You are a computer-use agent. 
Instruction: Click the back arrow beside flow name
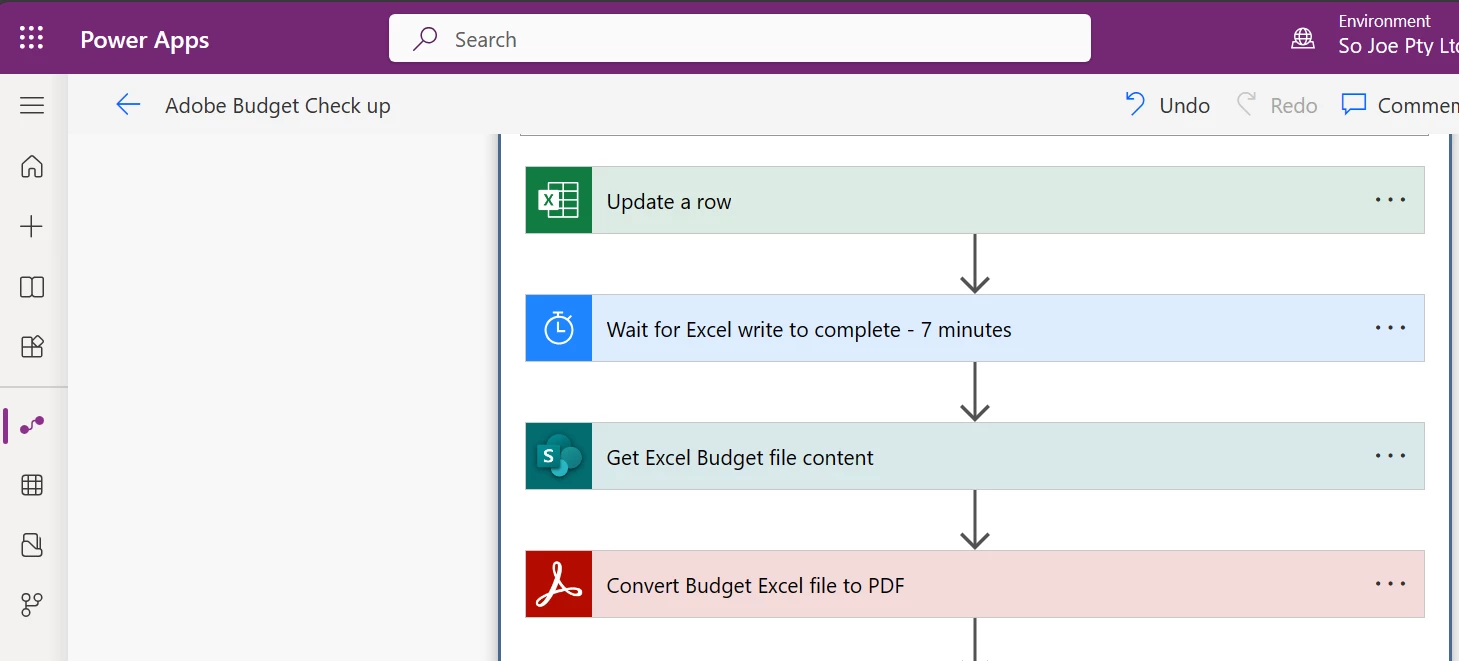[128, 105]
